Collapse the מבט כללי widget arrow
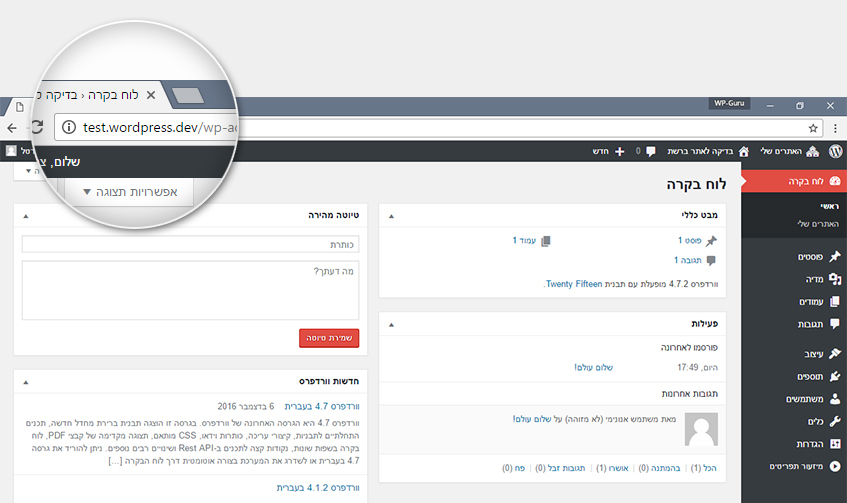847x503 pixels. point(392,216)
